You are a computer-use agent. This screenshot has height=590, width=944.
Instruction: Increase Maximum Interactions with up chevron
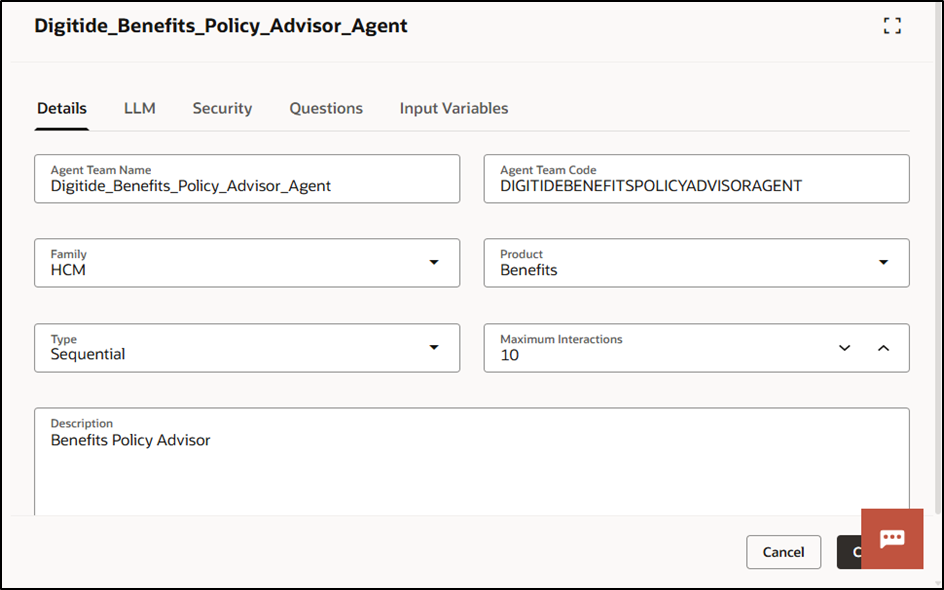coord(883,348)
